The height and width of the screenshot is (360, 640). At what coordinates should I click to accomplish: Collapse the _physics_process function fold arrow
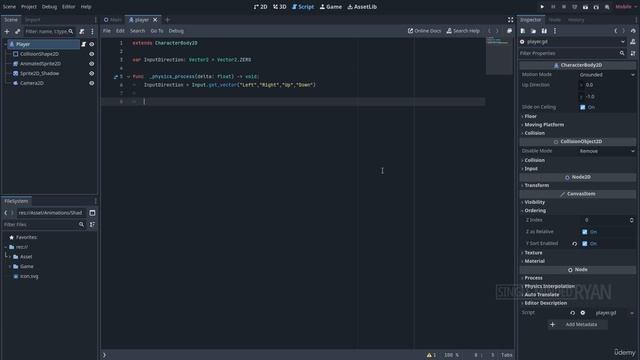pyautogui.click(x=128, y=76)
